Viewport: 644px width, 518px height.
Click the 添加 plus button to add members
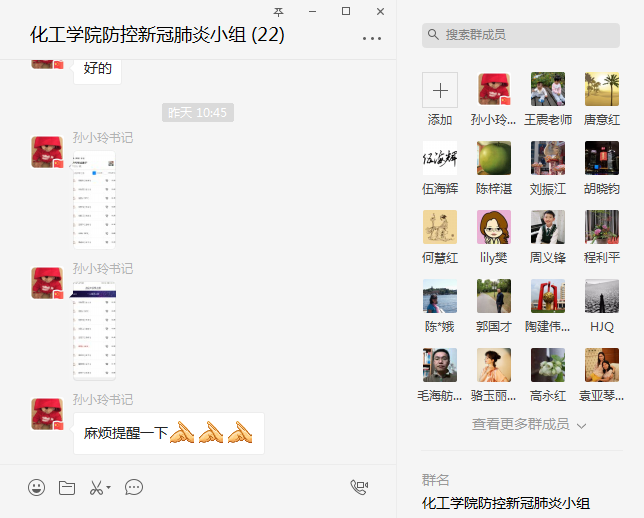click(x=440, y=90)
